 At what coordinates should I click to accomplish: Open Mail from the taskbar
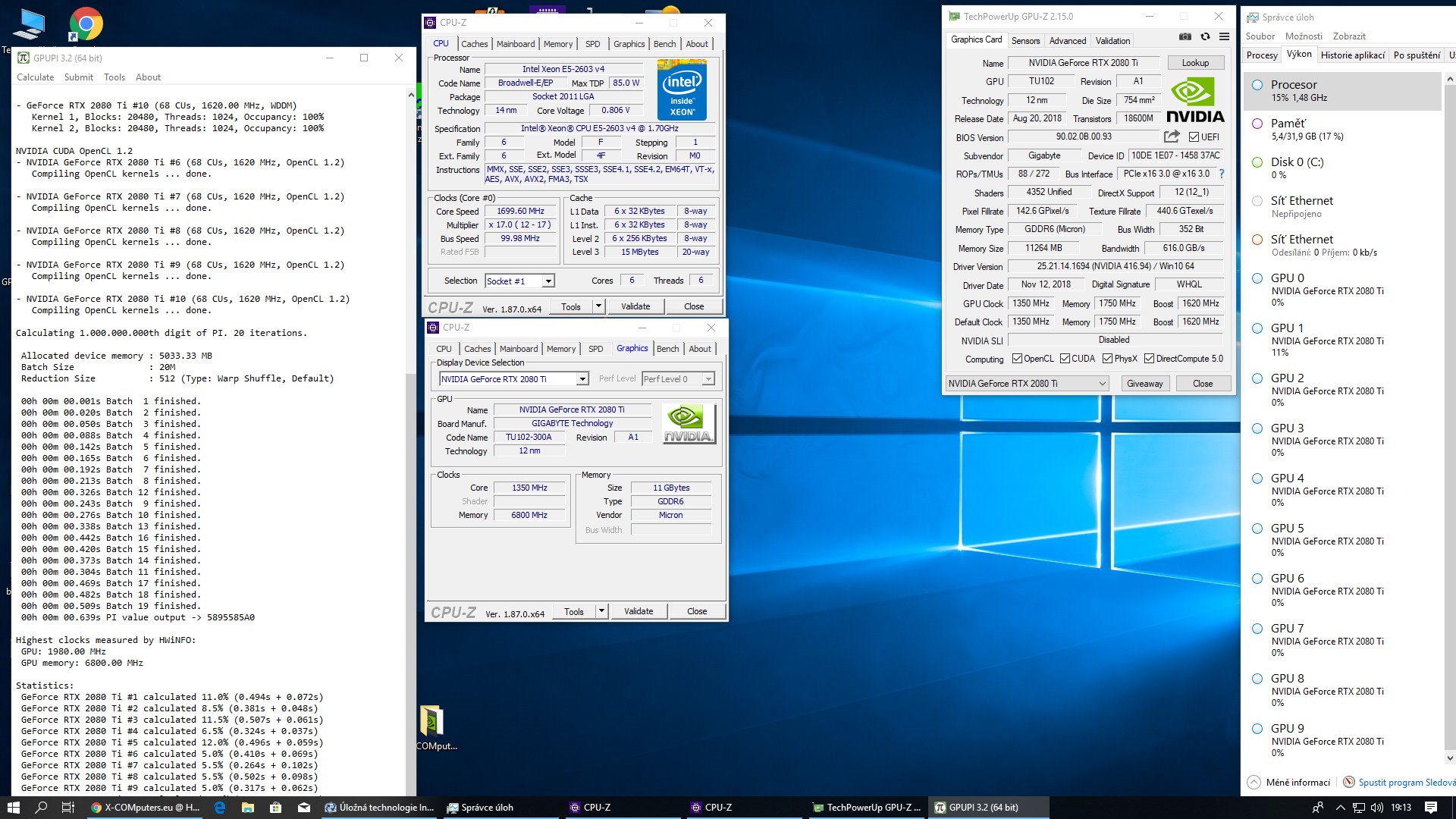pos(304,808)
